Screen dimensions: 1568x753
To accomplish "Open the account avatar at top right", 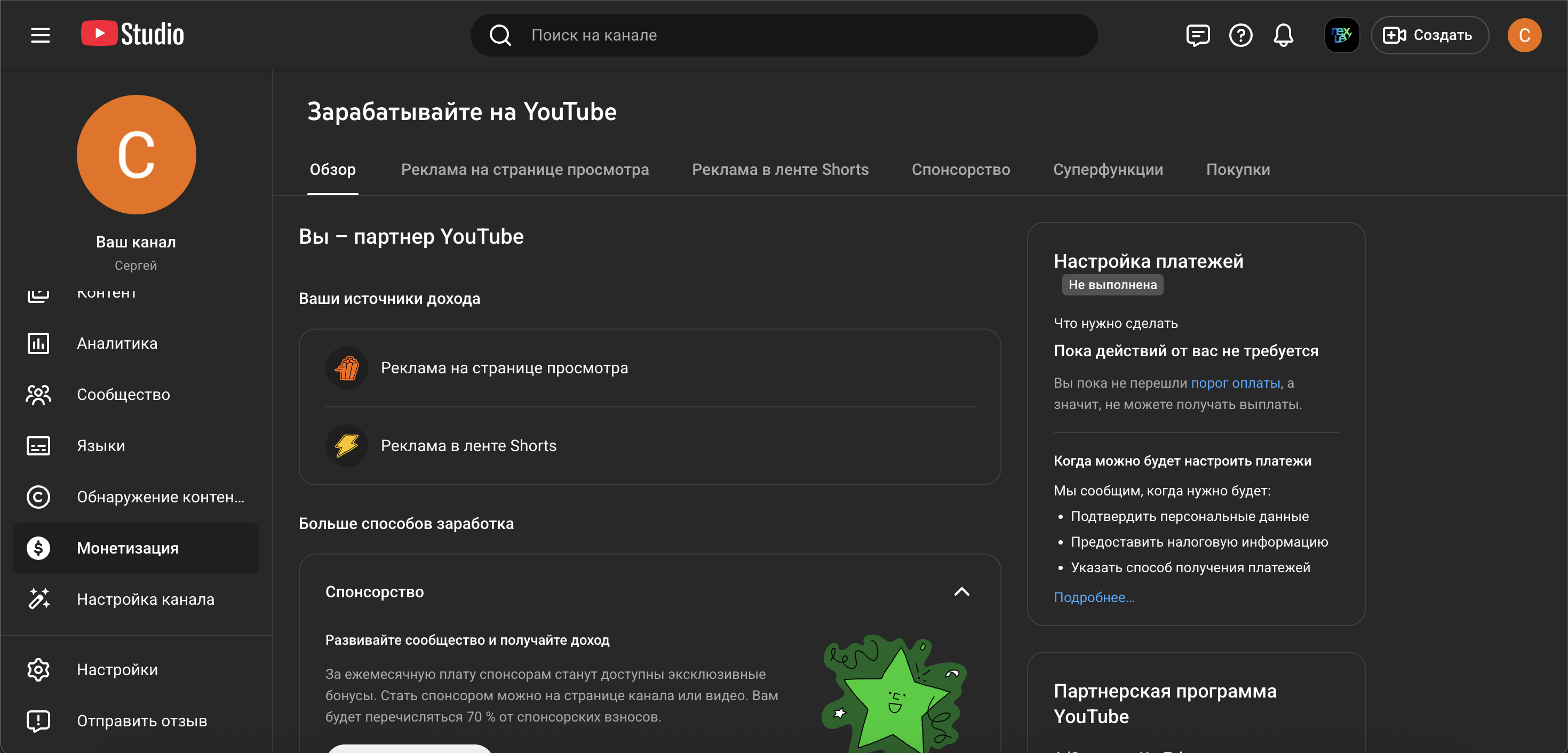I will pyautogui.click(x=1524, y=35).
